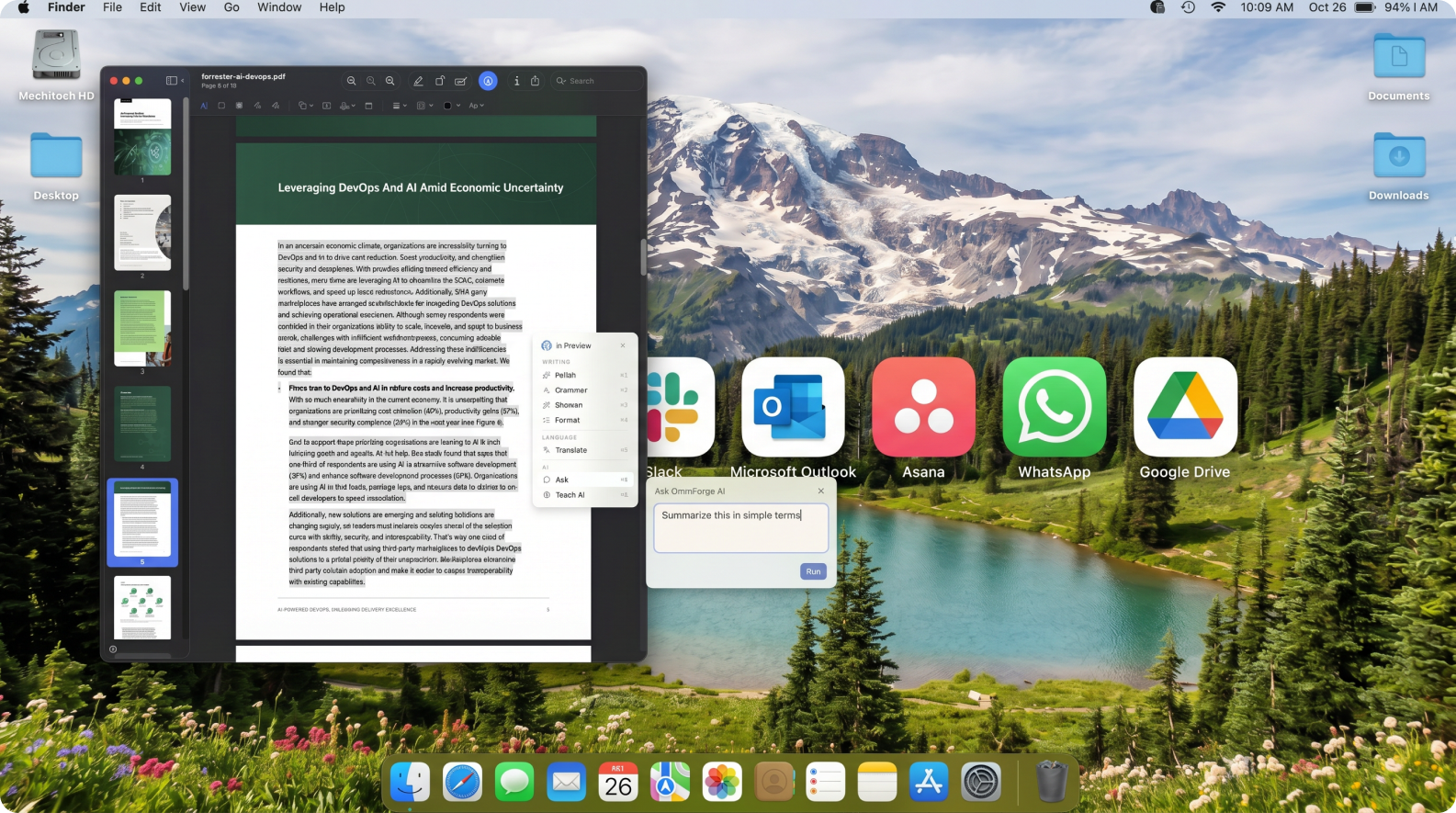This screenshot has width=1456, height=813.
Task: Open the document info inspector icon
Action: click(x=516, y=81)
